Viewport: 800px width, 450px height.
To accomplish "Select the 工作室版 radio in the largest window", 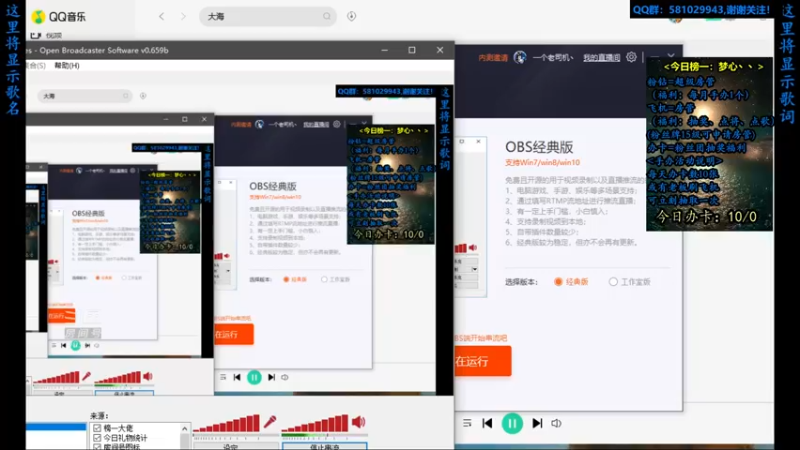I will [613, 282].
